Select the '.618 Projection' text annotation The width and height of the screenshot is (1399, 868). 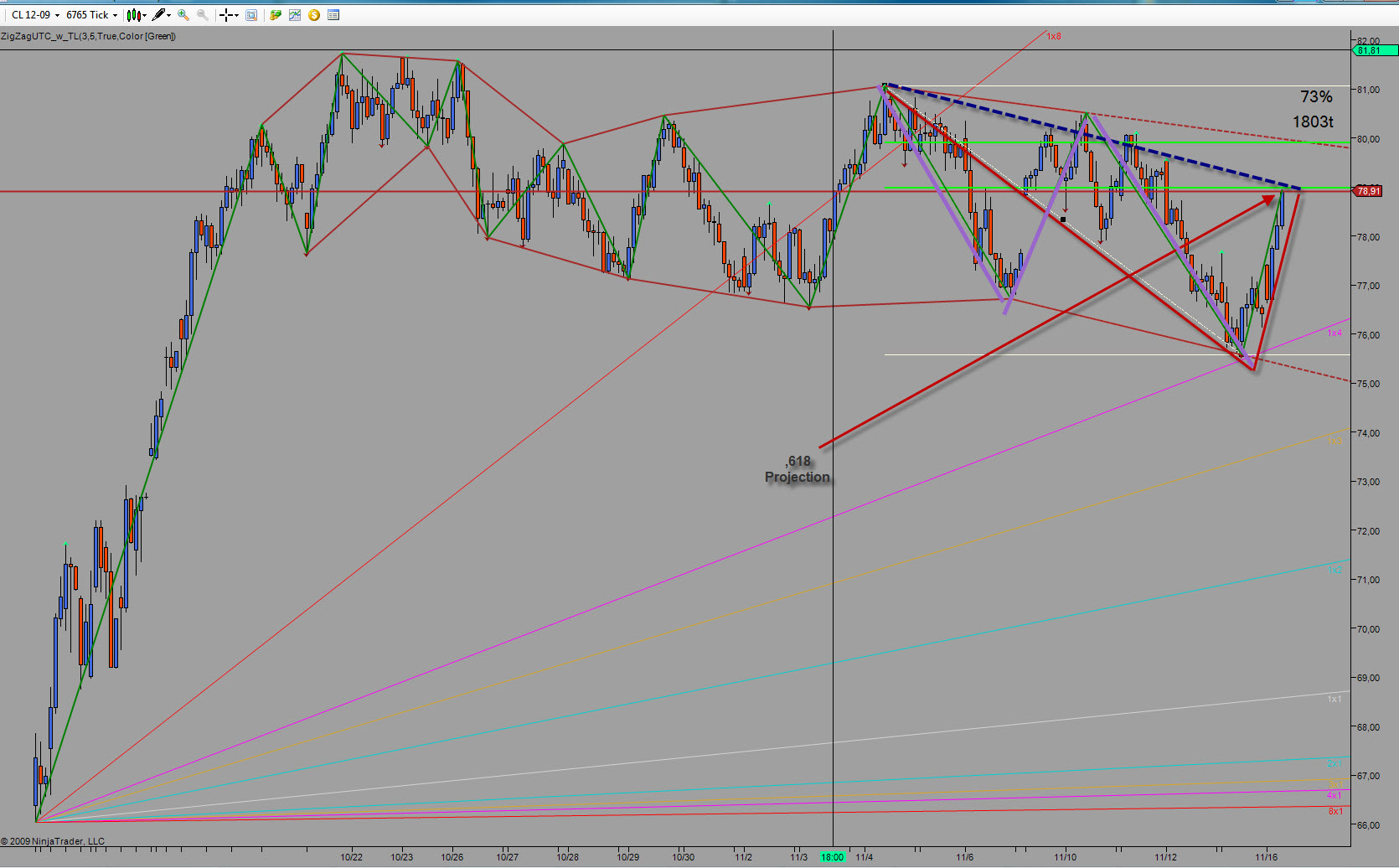[x=798, y=469]
